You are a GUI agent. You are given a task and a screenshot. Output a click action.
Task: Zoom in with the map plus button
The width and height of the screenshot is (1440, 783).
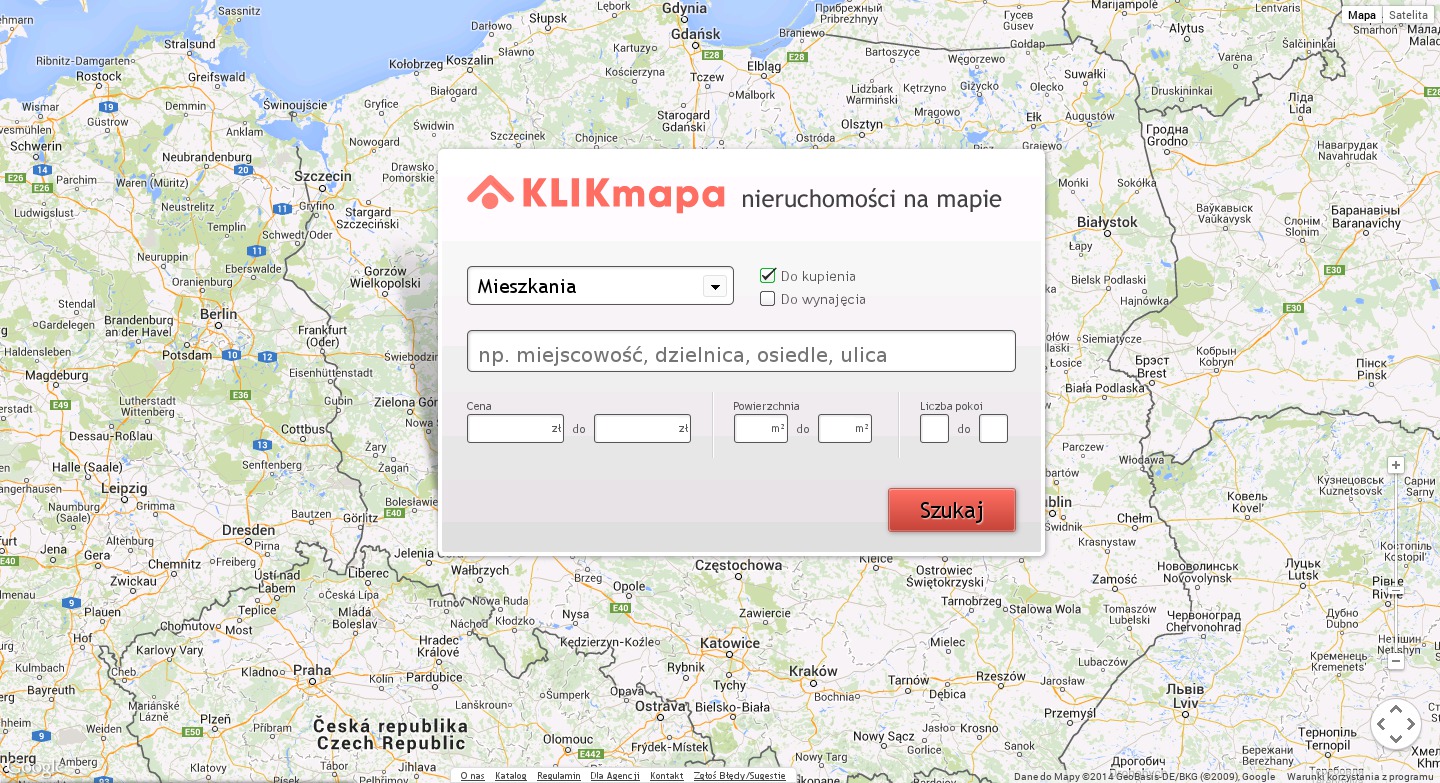click(1396, 465)
